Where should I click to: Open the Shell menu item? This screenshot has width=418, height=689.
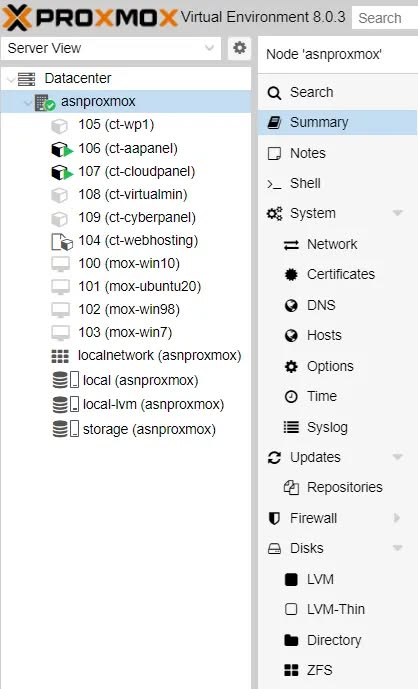[337, 184]
